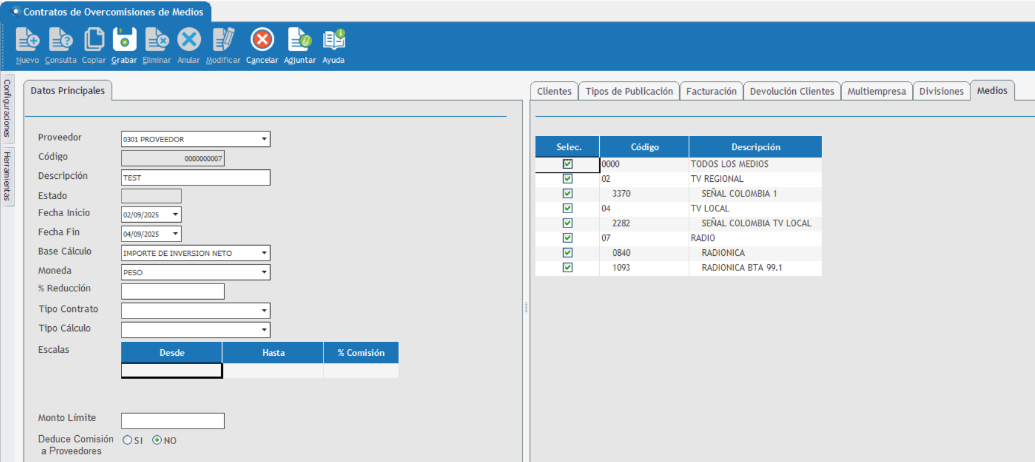This screenshot has height=462, width=1035.
Task: Open the Herramientas side panel
Action: click(x=7, y=175)
